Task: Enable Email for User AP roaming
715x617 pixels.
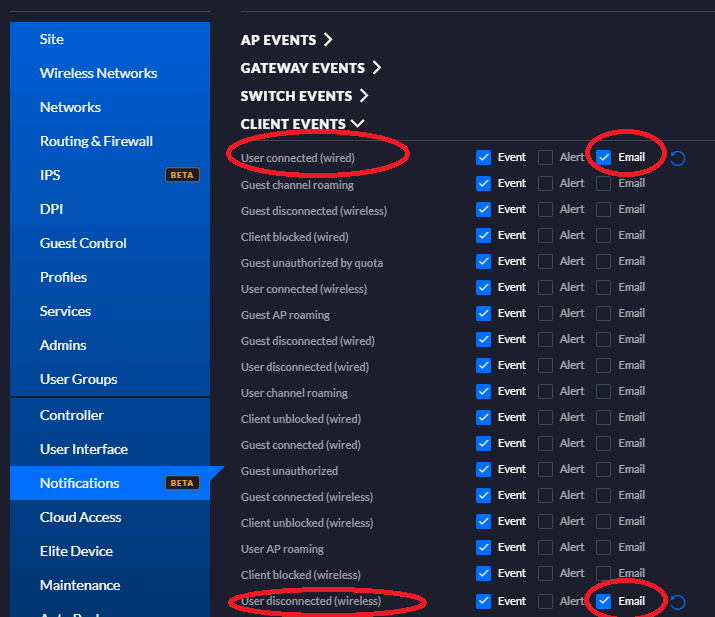Action: 604,547
